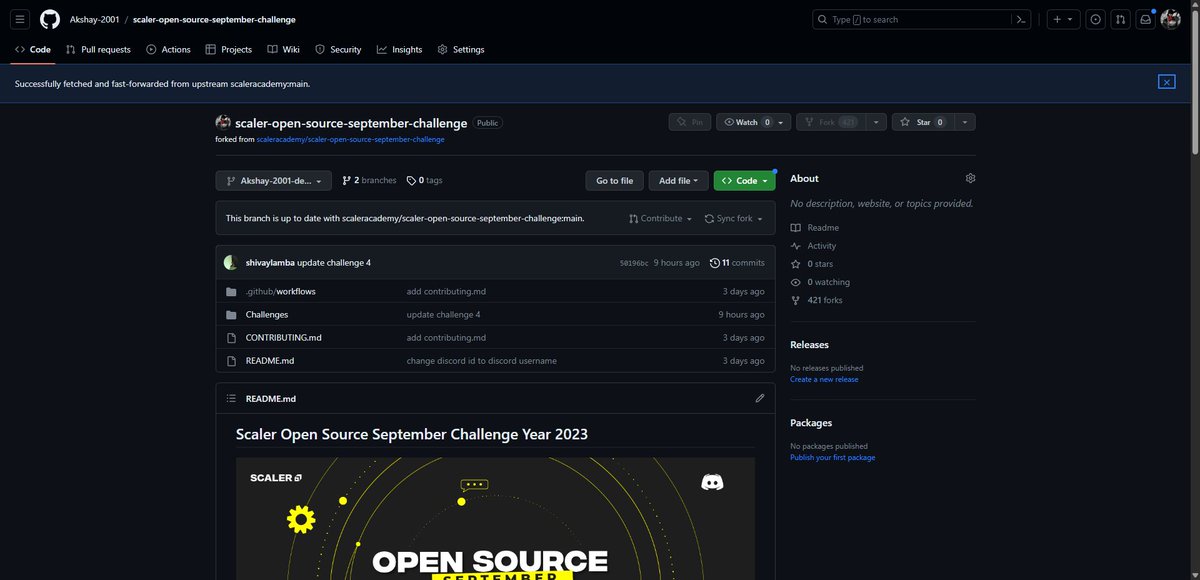Click the Akshay-2001 owner breadcrumb link

pyautogui.click(x=92, y=19)
